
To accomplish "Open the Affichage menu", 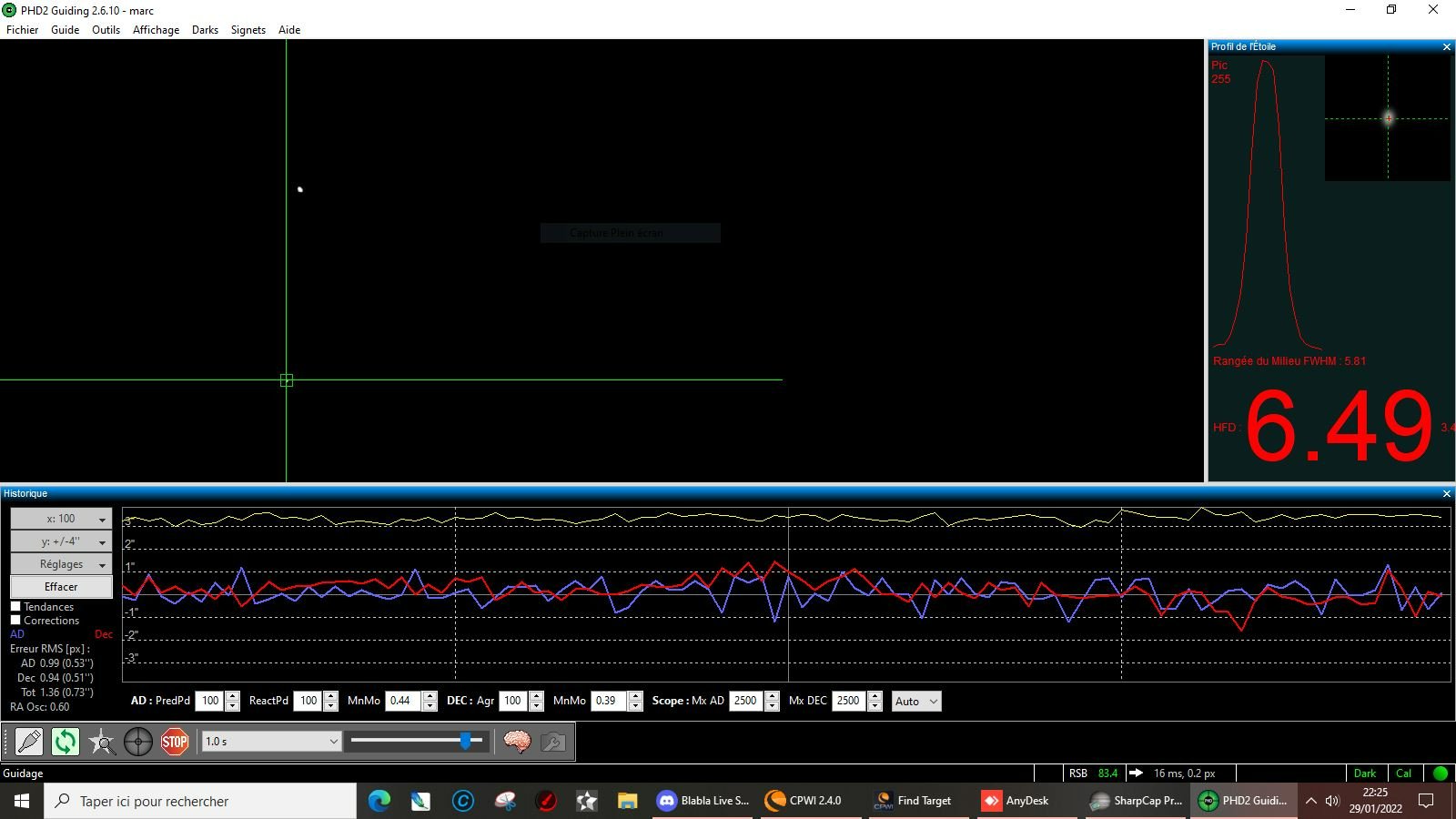I will tap(156, 30).
